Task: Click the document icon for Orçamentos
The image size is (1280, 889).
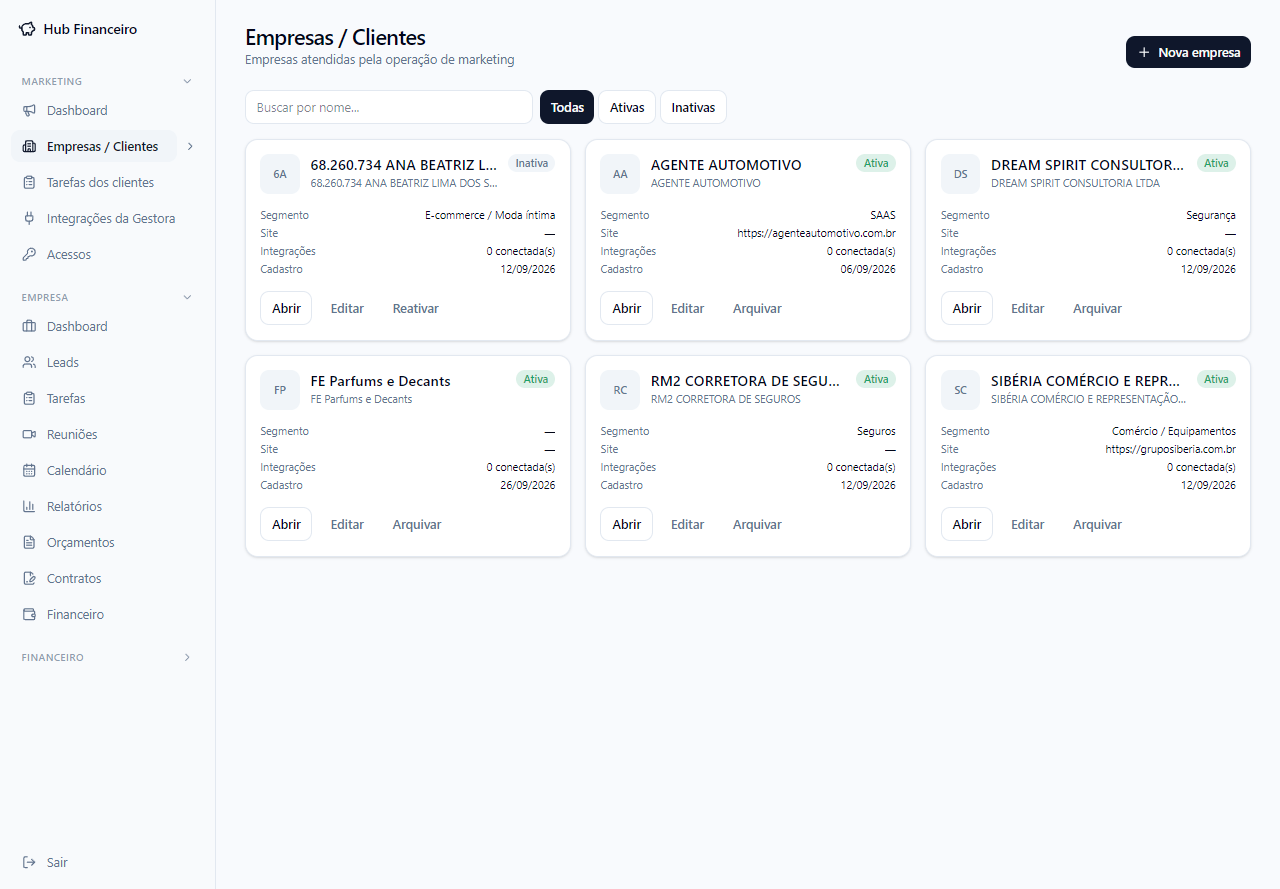Action: [x=29, y=542]
